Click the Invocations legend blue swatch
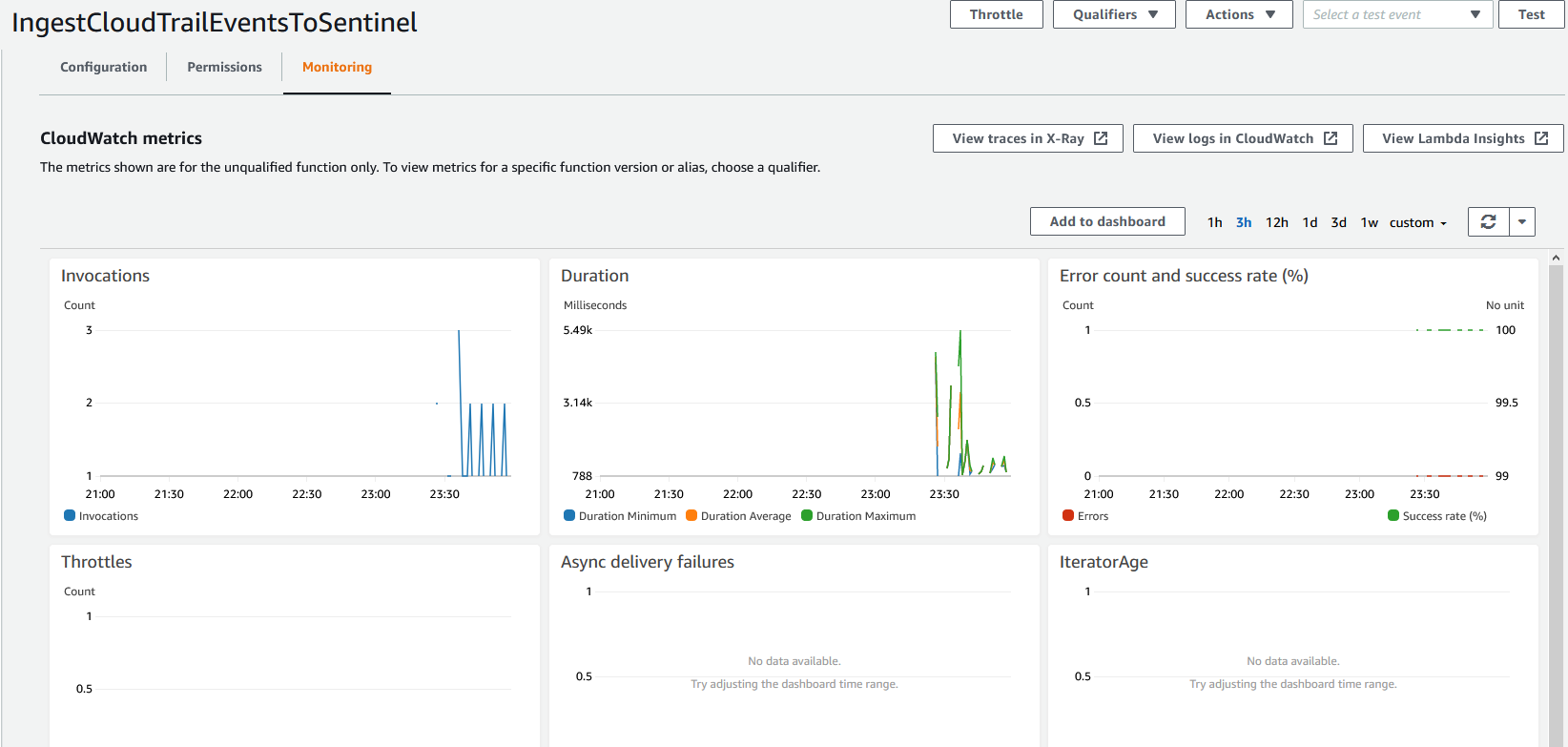 (70, 515)
